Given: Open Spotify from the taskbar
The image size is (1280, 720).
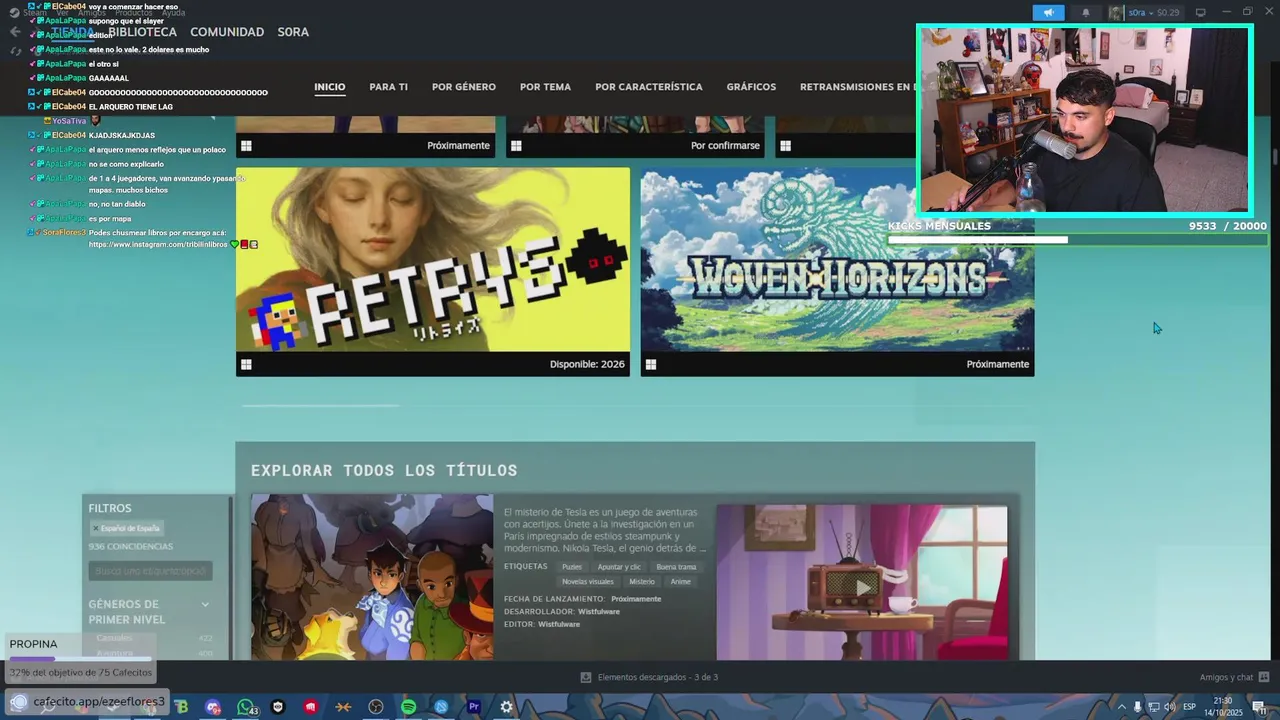Looking at the screenshot, I should (x=408, y=707).
